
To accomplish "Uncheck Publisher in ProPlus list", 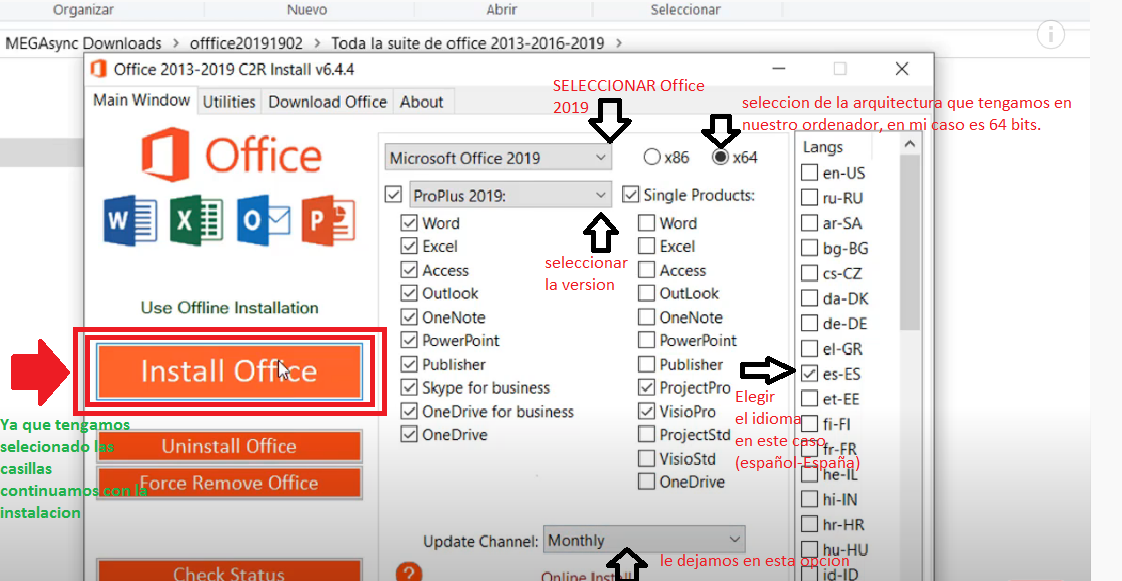I will pos(409,365).
